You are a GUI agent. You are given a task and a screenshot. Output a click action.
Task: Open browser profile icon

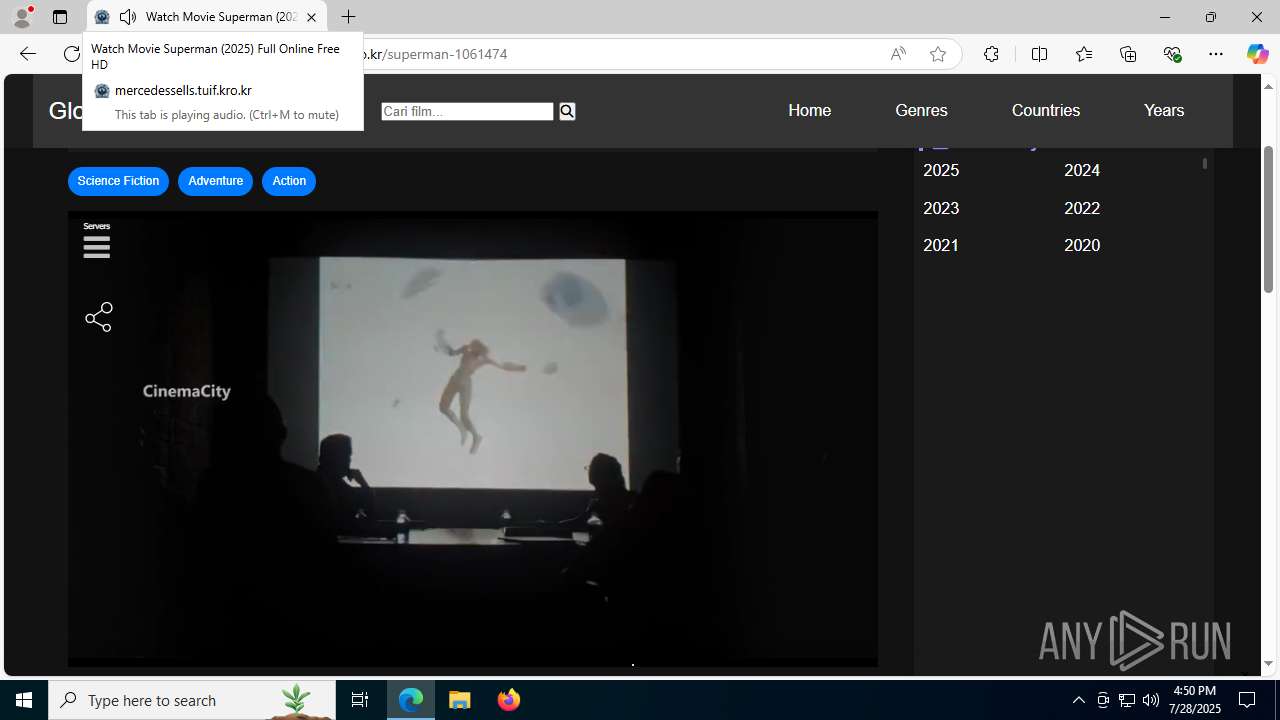click(22, 17)
